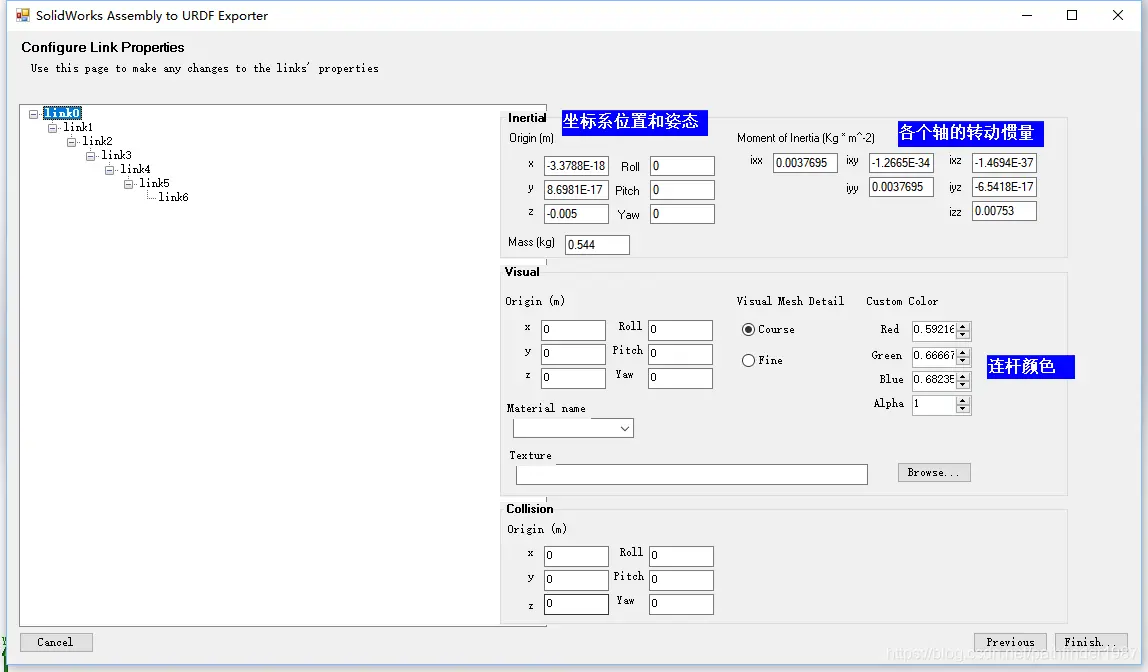Viewport: 1148px width, 672px height.
Task: Click the Inertial origin Roll field
Action: click(682, 167)
